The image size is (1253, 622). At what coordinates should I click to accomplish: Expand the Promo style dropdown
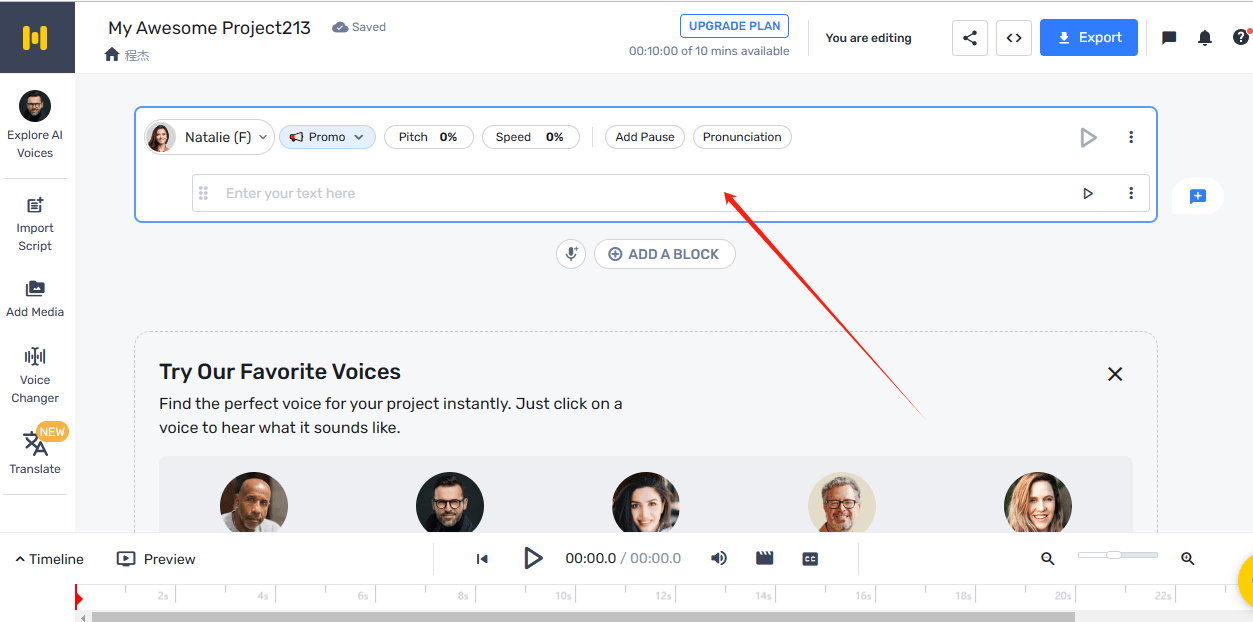(x=327, y=137)
